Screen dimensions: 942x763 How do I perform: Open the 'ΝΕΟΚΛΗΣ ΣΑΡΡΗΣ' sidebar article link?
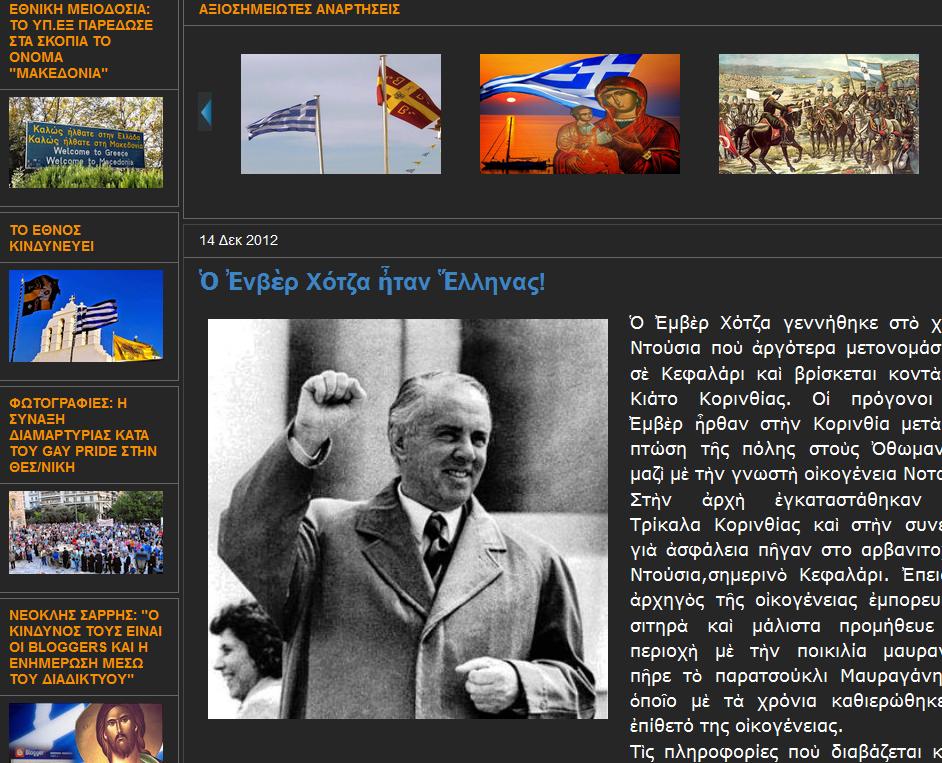85,647
